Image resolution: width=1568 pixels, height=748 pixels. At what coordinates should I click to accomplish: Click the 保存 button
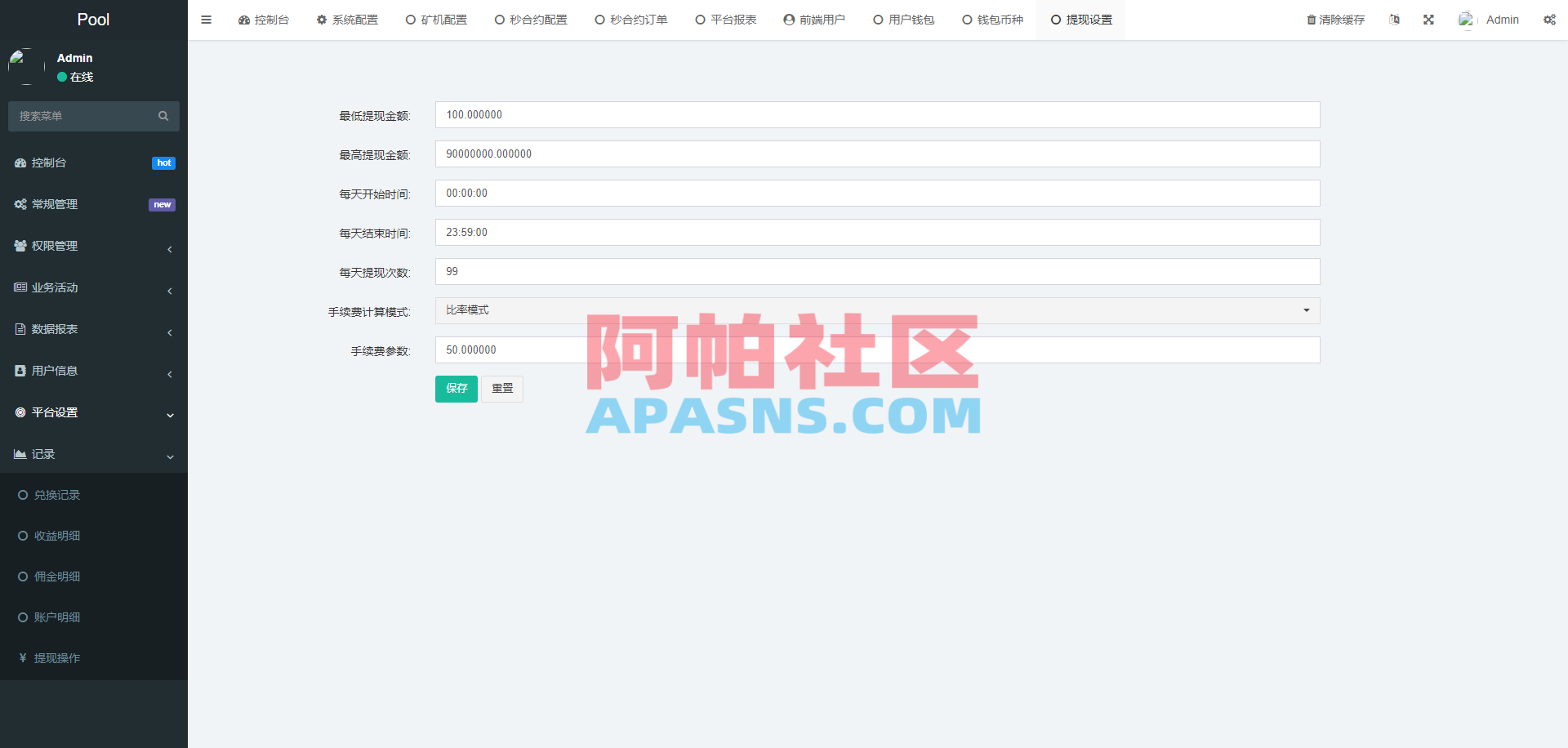point(456,389)
